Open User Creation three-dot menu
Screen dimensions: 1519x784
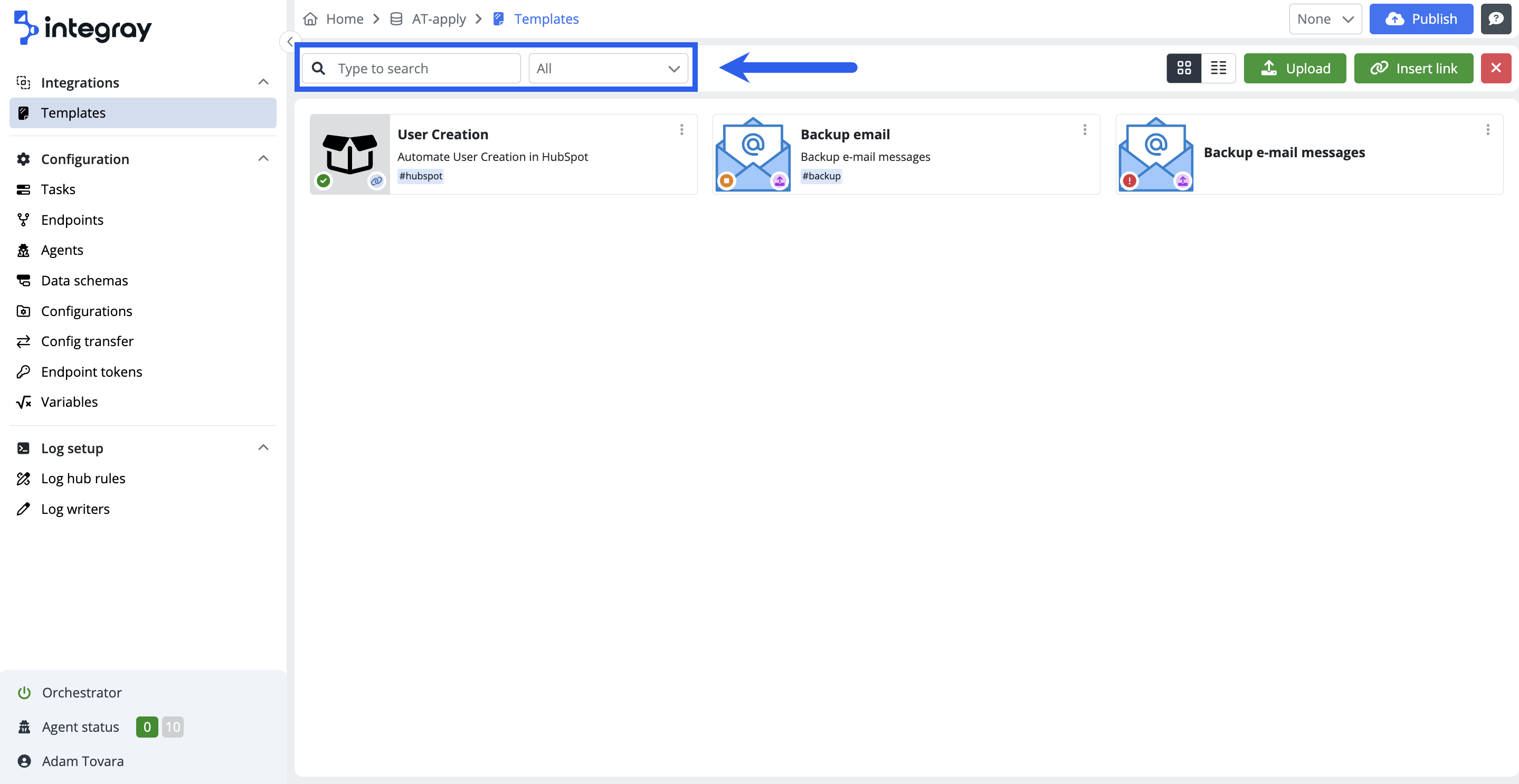tap(682, 129)
